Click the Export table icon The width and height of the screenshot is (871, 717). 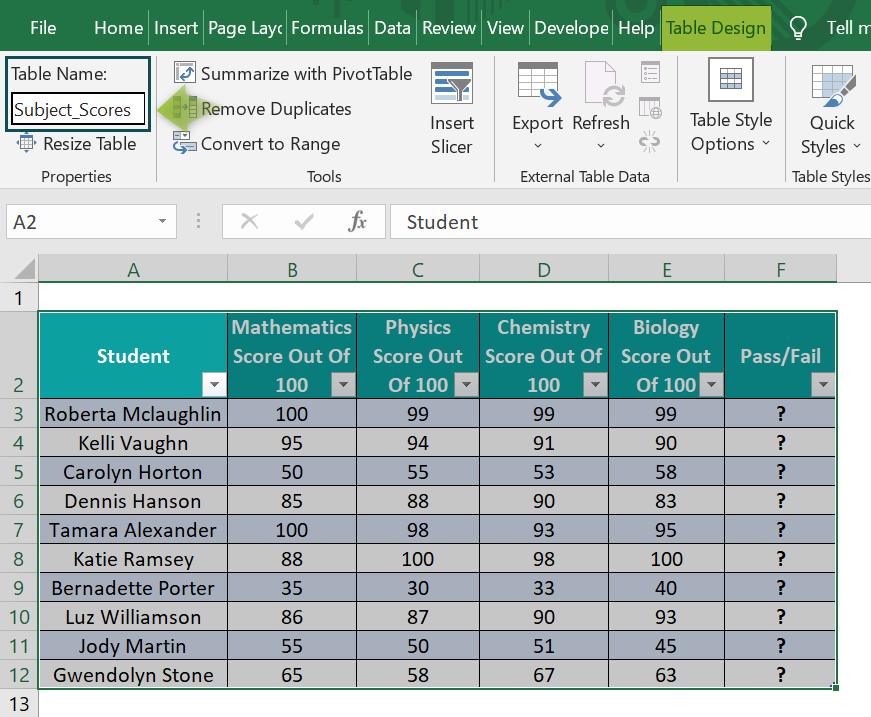pyautogui.click(x=539, y=84)
